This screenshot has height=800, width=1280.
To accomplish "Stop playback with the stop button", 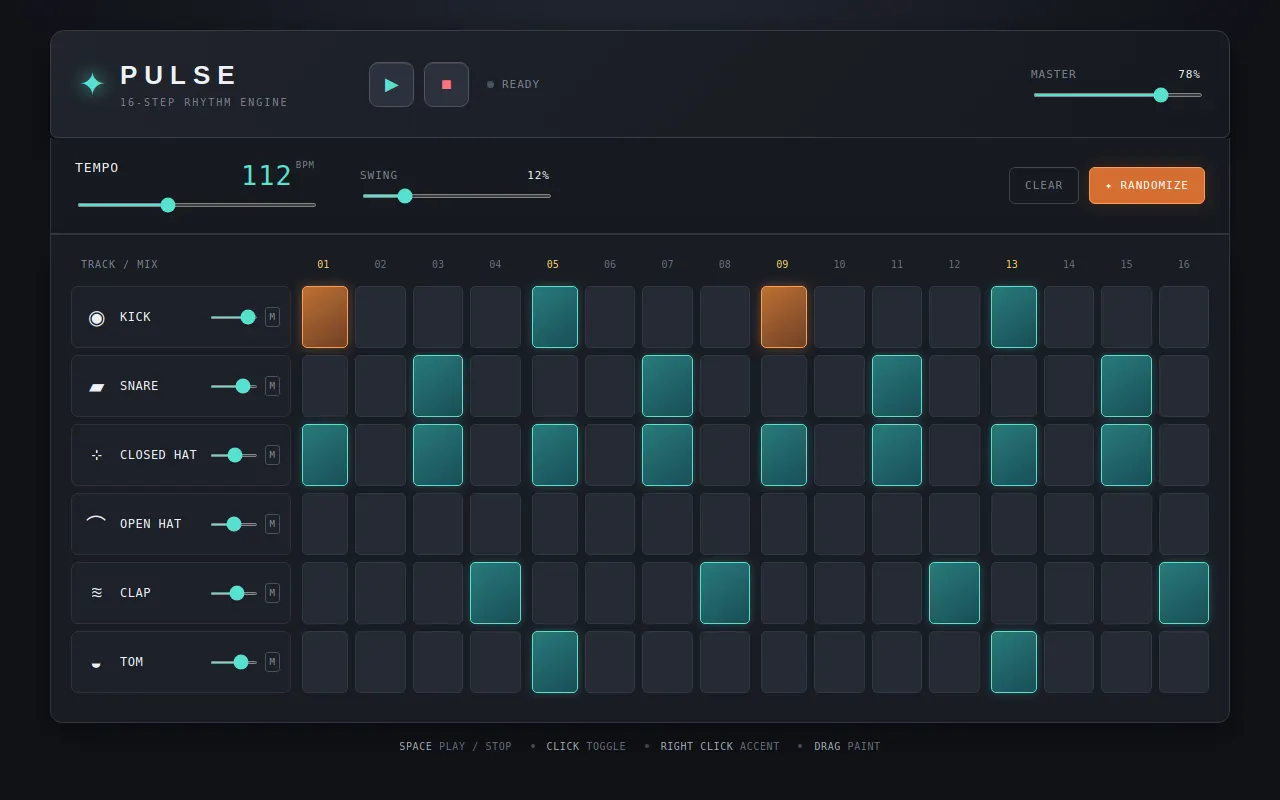I will point(446,85).
